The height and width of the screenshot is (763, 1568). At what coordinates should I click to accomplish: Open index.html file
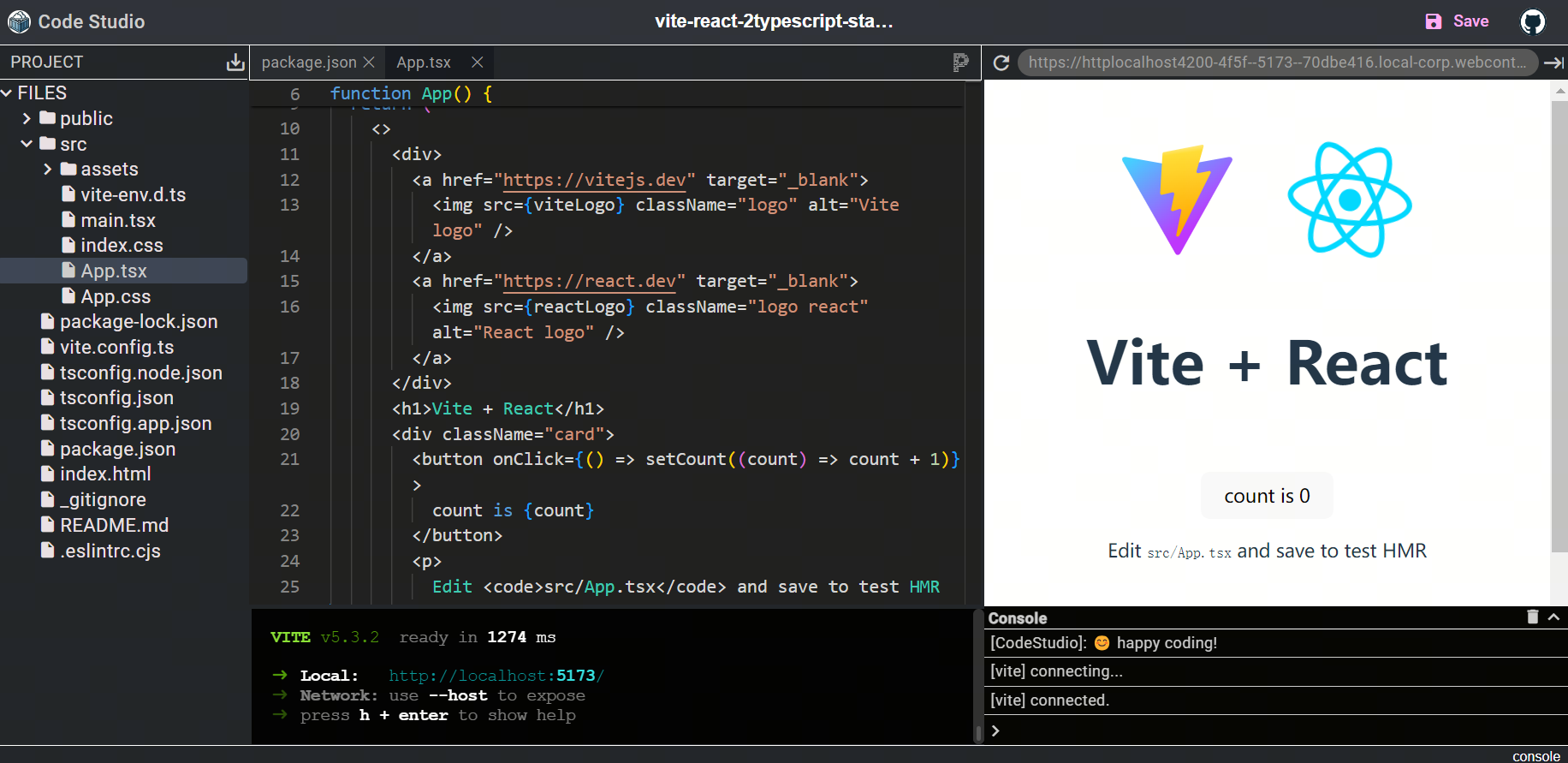coord(105,474)
